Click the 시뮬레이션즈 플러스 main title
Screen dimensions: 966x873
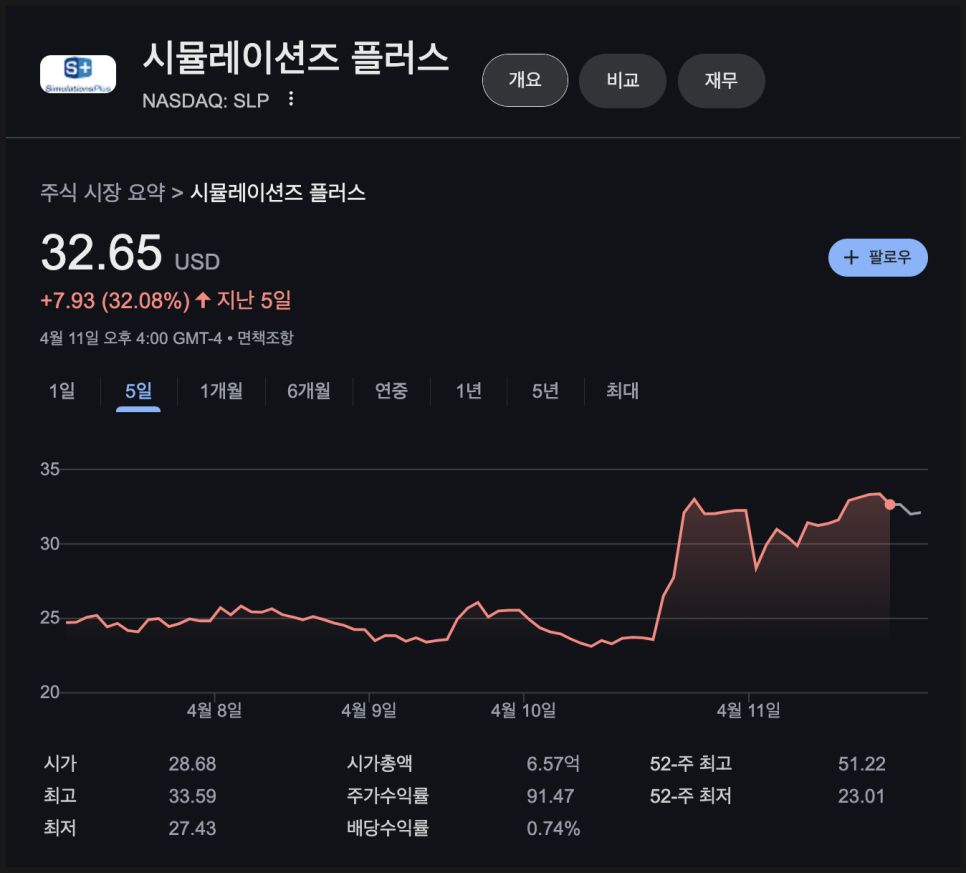(296, 58)
